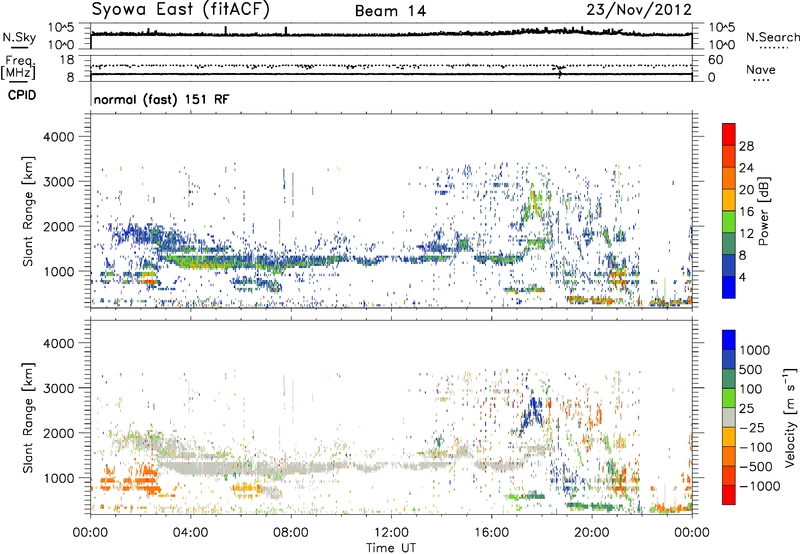Click the '500' label on Velocity colorbar
The height and width of the screenshot is (554, 800).
pos(751,369)
